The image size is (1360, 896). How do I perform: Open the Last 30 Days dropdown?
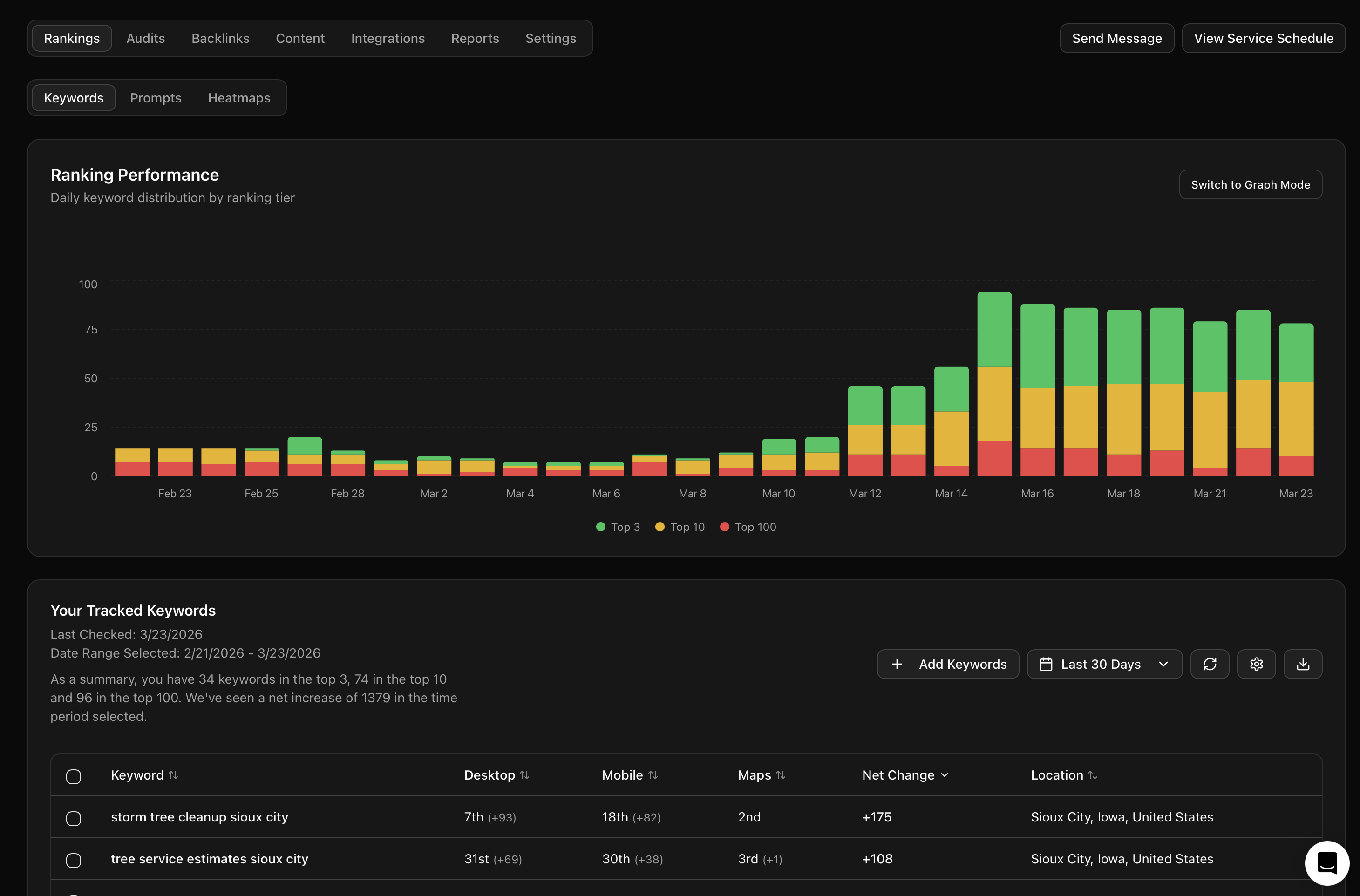[1104, 664]
